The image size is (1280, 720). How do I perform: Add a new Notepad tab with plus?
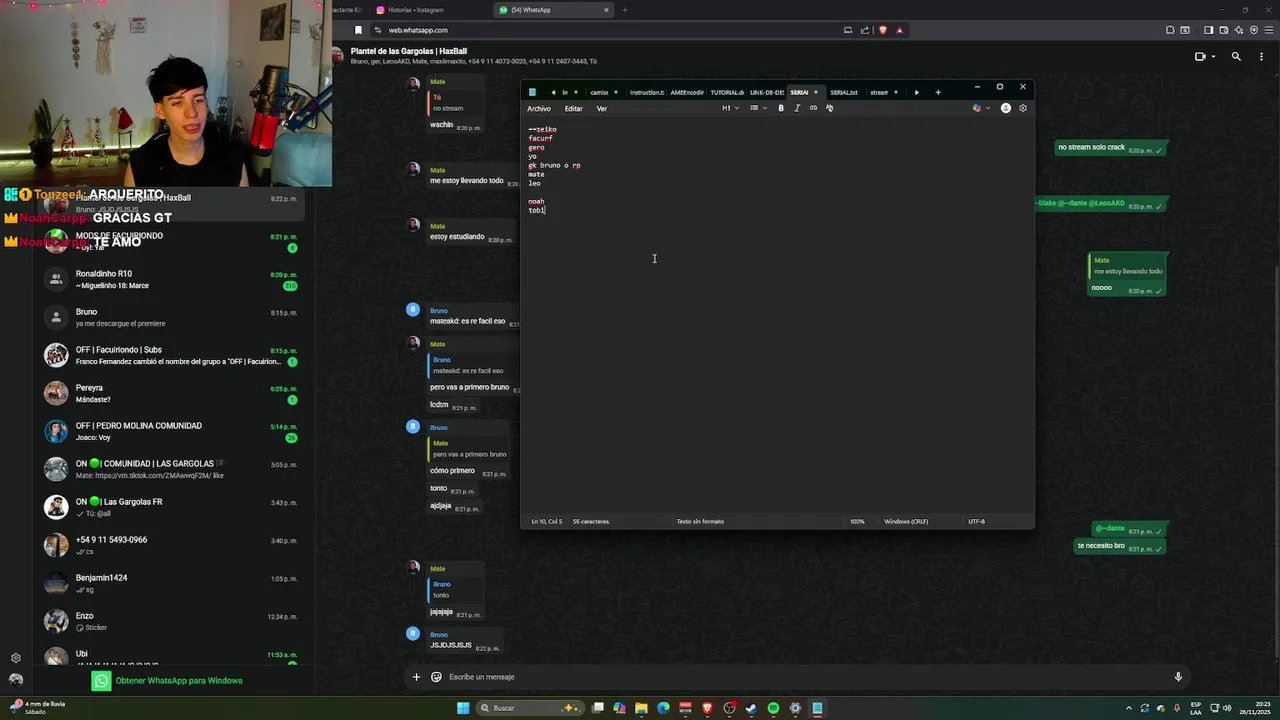[x=938, y=92]
